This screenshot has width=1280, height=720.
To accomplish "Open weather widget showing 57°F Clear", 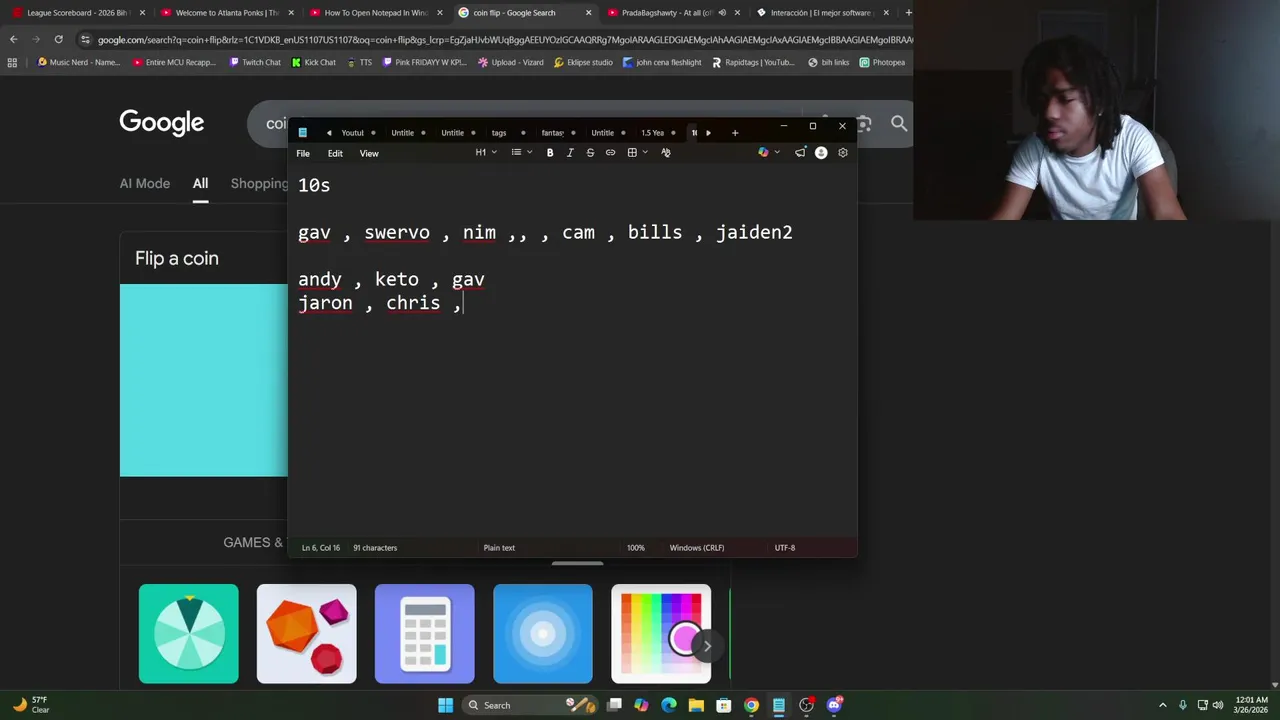I will coord(32,705).
